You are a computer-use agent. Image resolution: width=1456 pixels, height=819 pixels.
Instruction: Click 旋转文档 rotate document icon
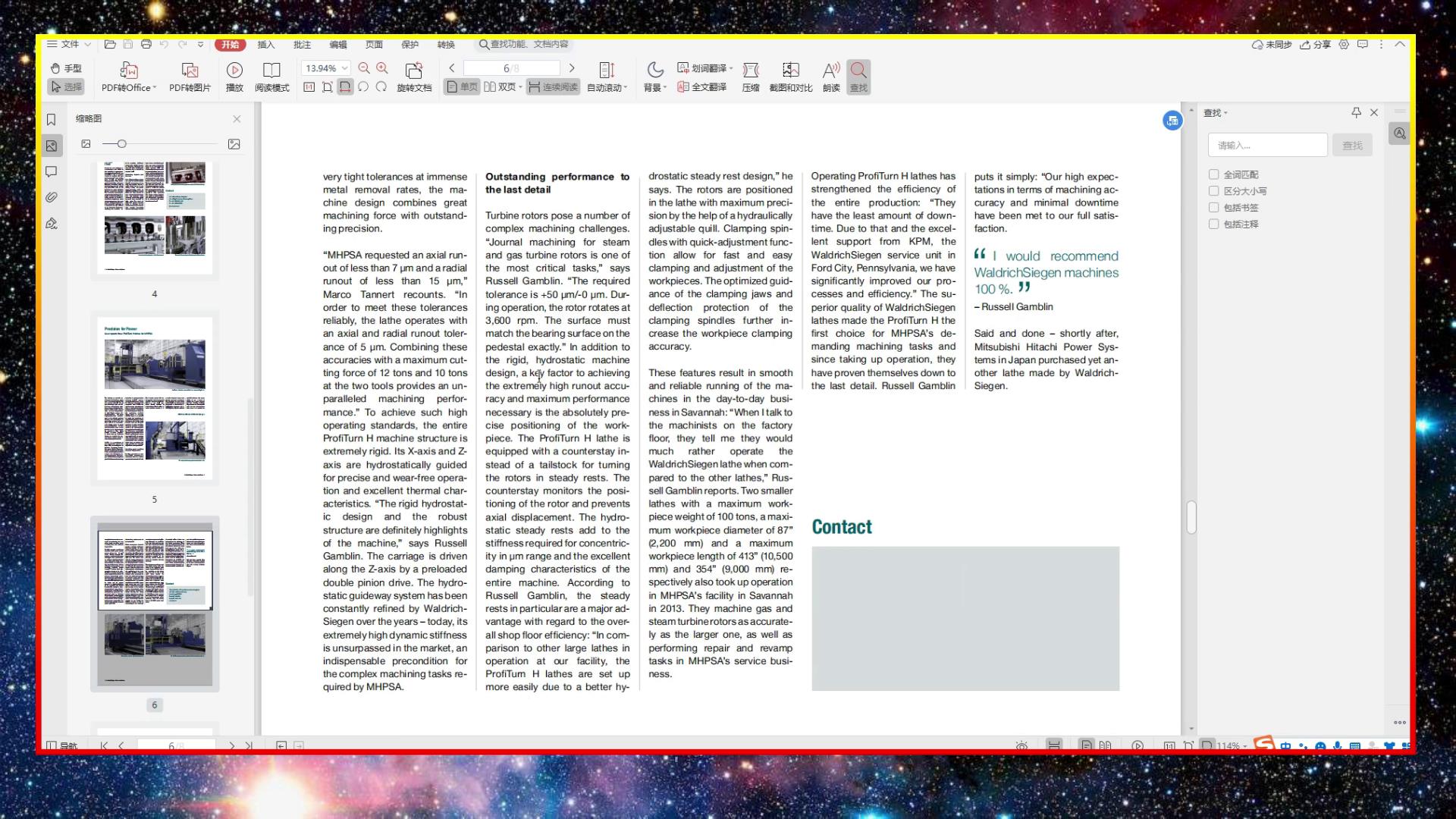[x=414, y=71]
